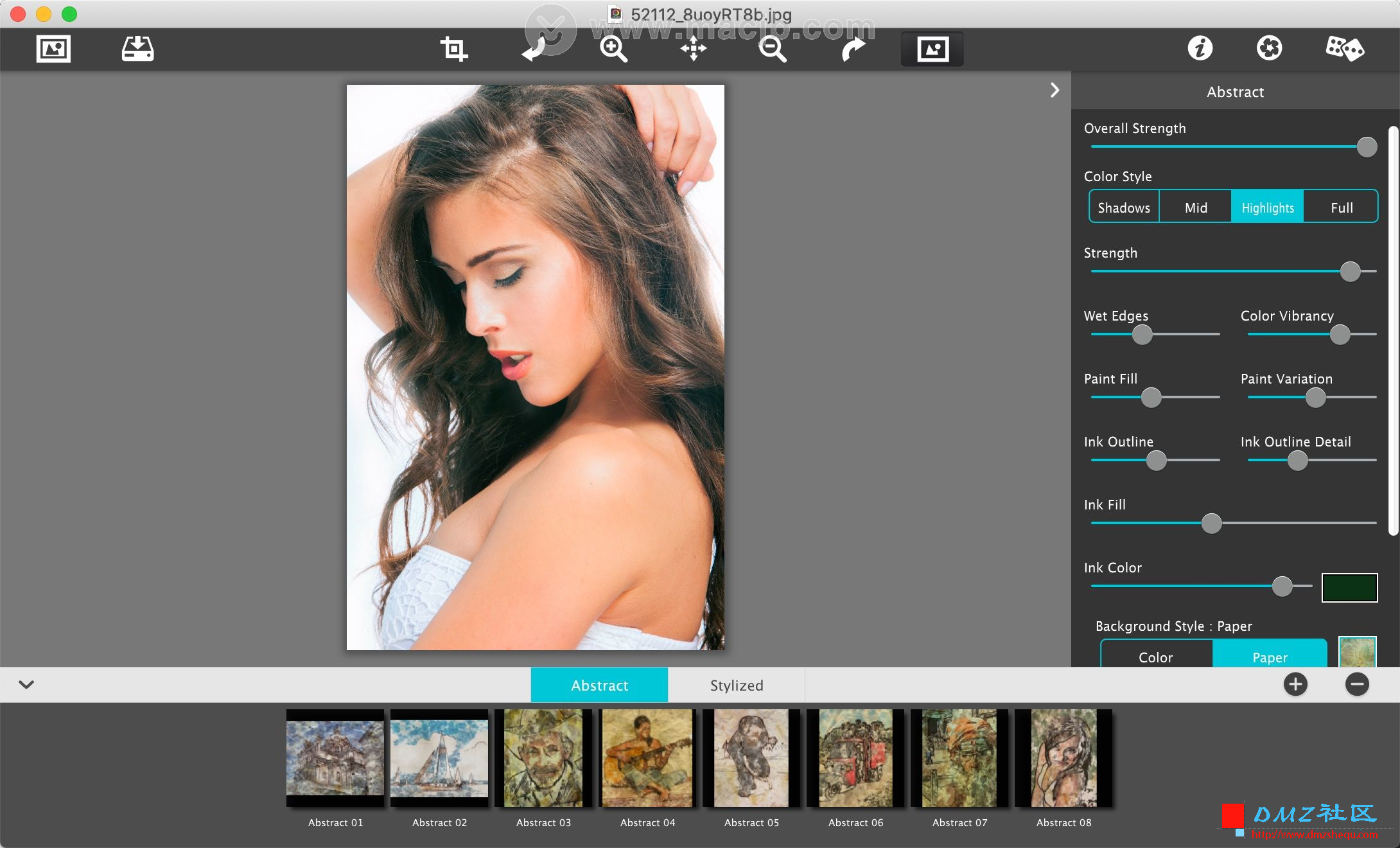Apply the Abstract 06 preset
The height and width of the screenshot is (848, 1400).
click(855, 758)
